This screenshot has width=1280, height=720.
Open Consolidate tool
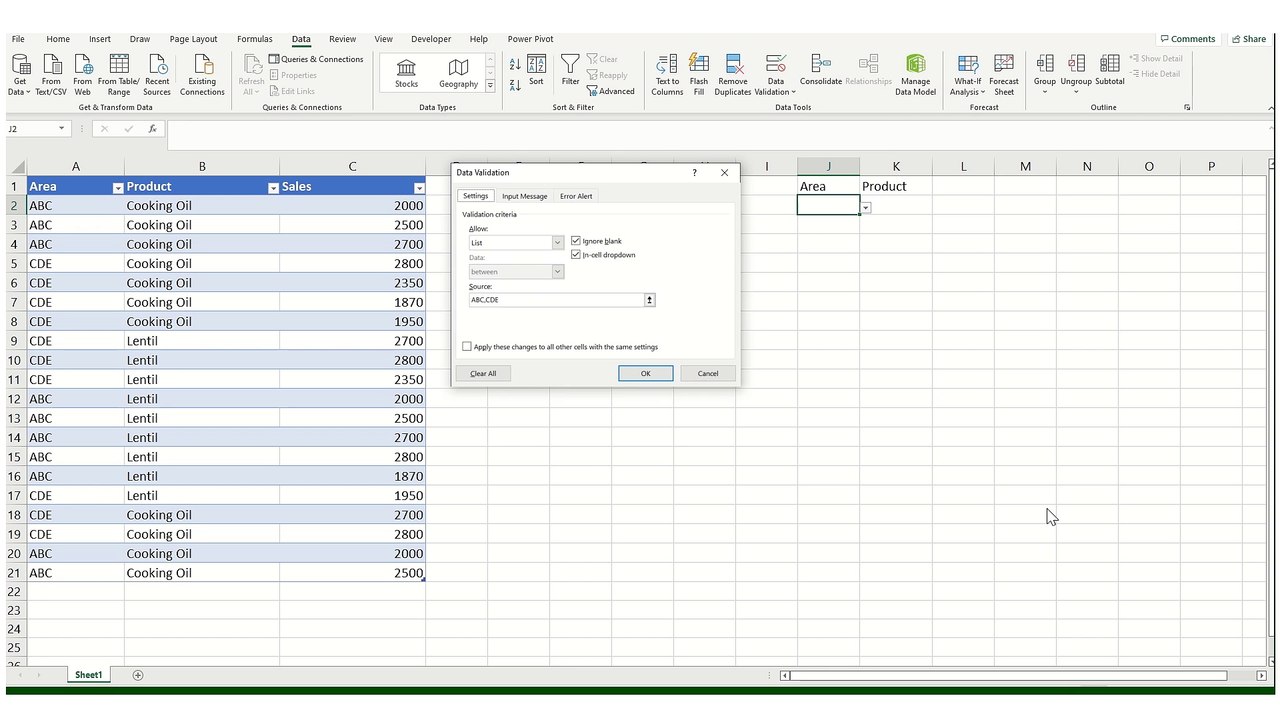[x=821, y=70]
